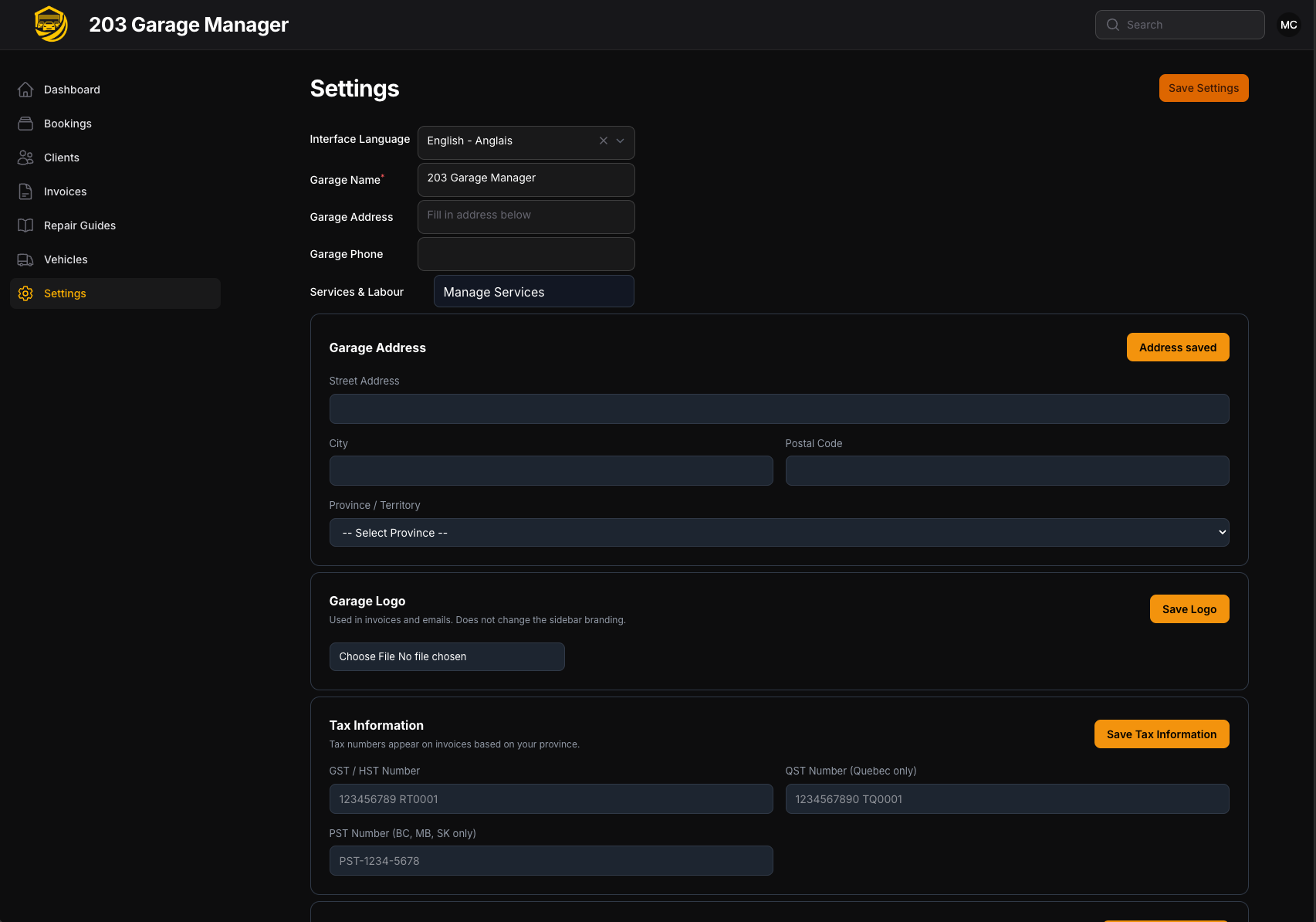The height and width of the screenshot is (922, 1316).
Task: Open Repair Guides page
Action: (115, 225)
